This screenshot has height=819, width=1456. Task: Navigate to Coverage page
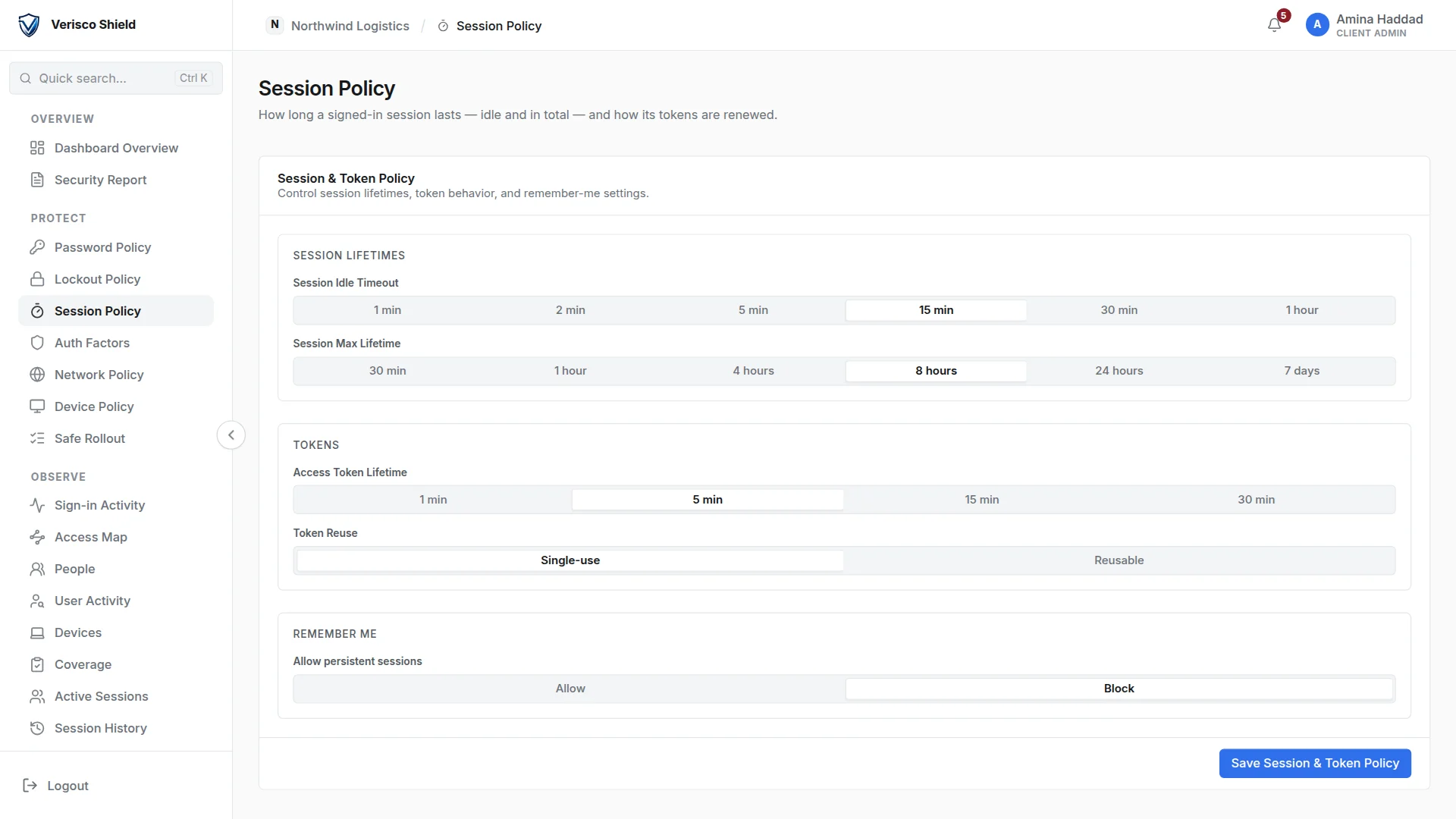116,664
